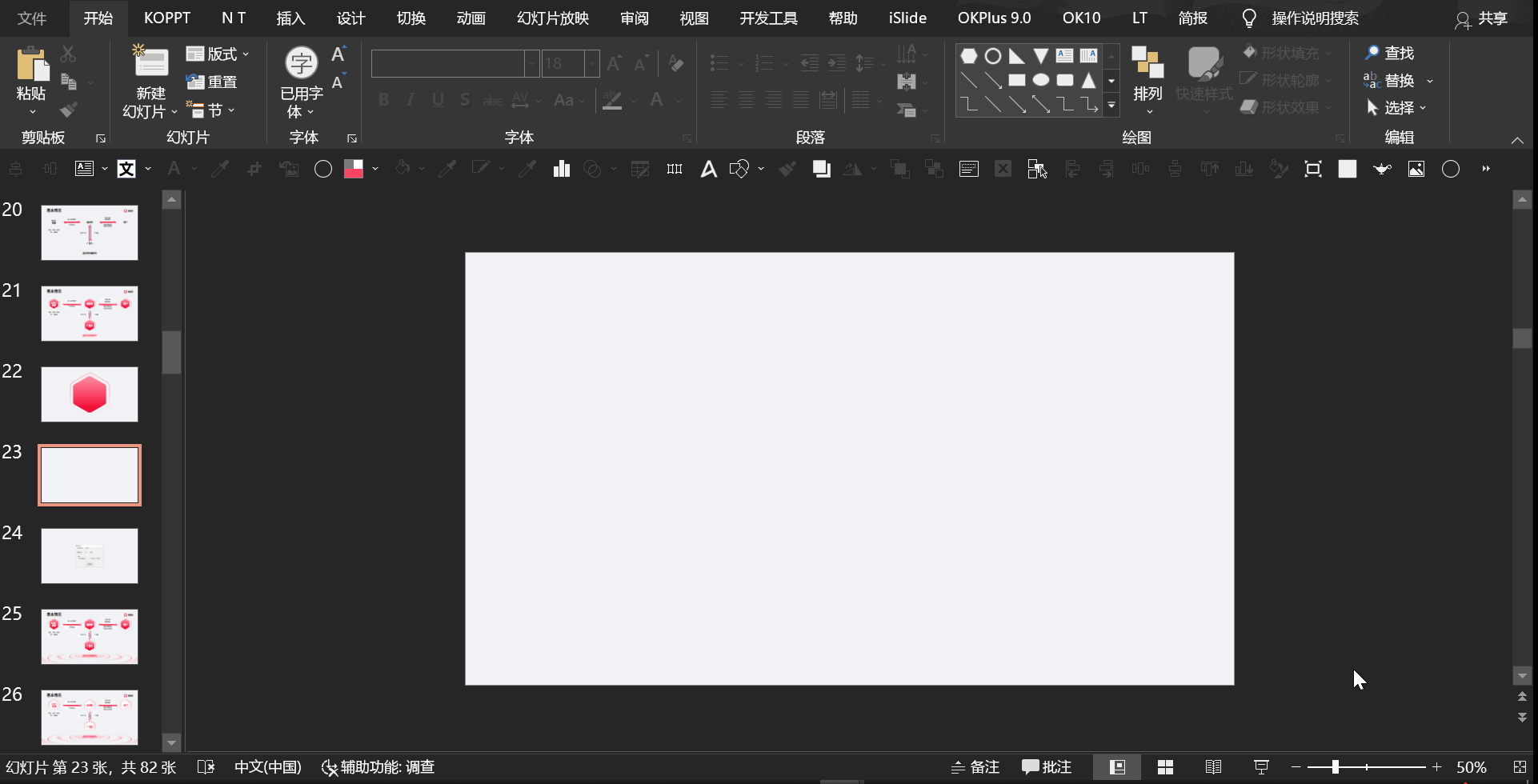This screenshot has height=784, width=1538.
Task: Click the Paste (粘贴) icon
Action: click(x=32, y=64)
